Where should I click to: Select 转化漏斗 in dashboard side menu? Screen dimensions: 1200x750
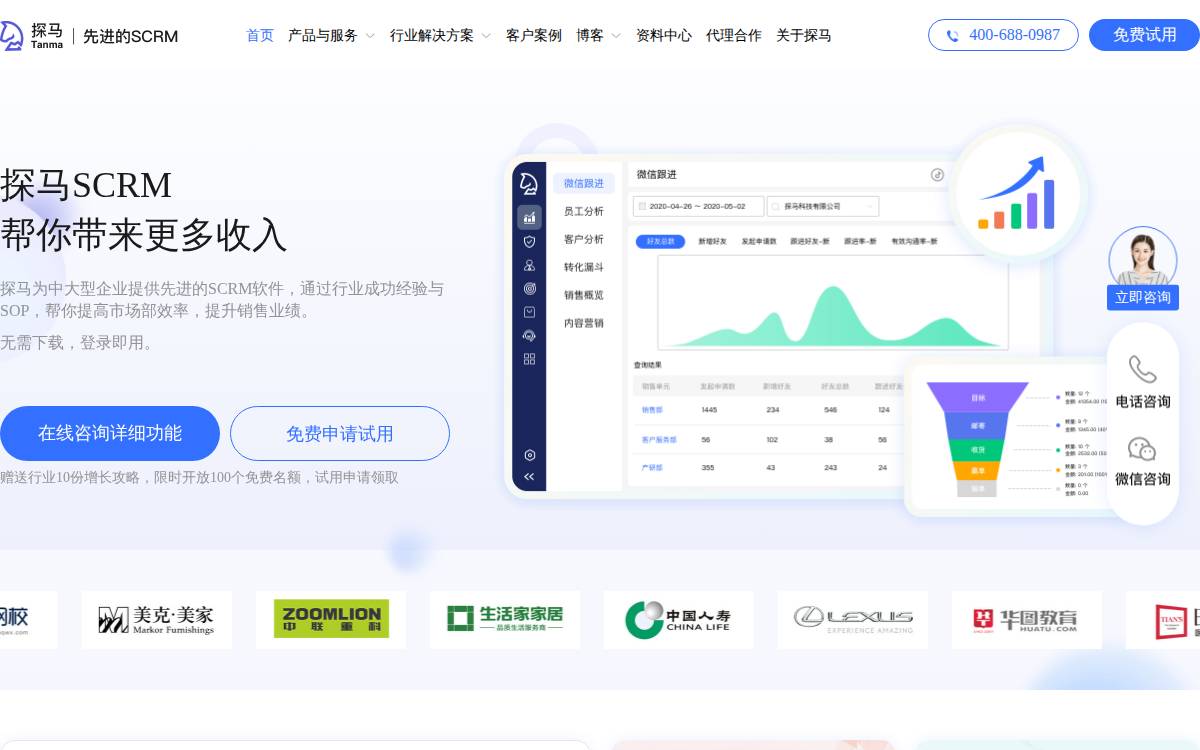(584, 267)
